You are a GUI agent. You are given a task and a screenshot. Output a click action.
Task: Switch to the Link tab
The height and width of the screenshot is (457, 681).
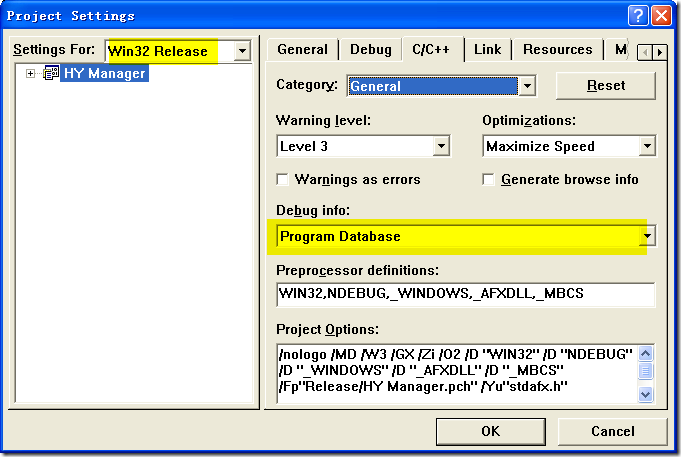click(x=487, y=50)
